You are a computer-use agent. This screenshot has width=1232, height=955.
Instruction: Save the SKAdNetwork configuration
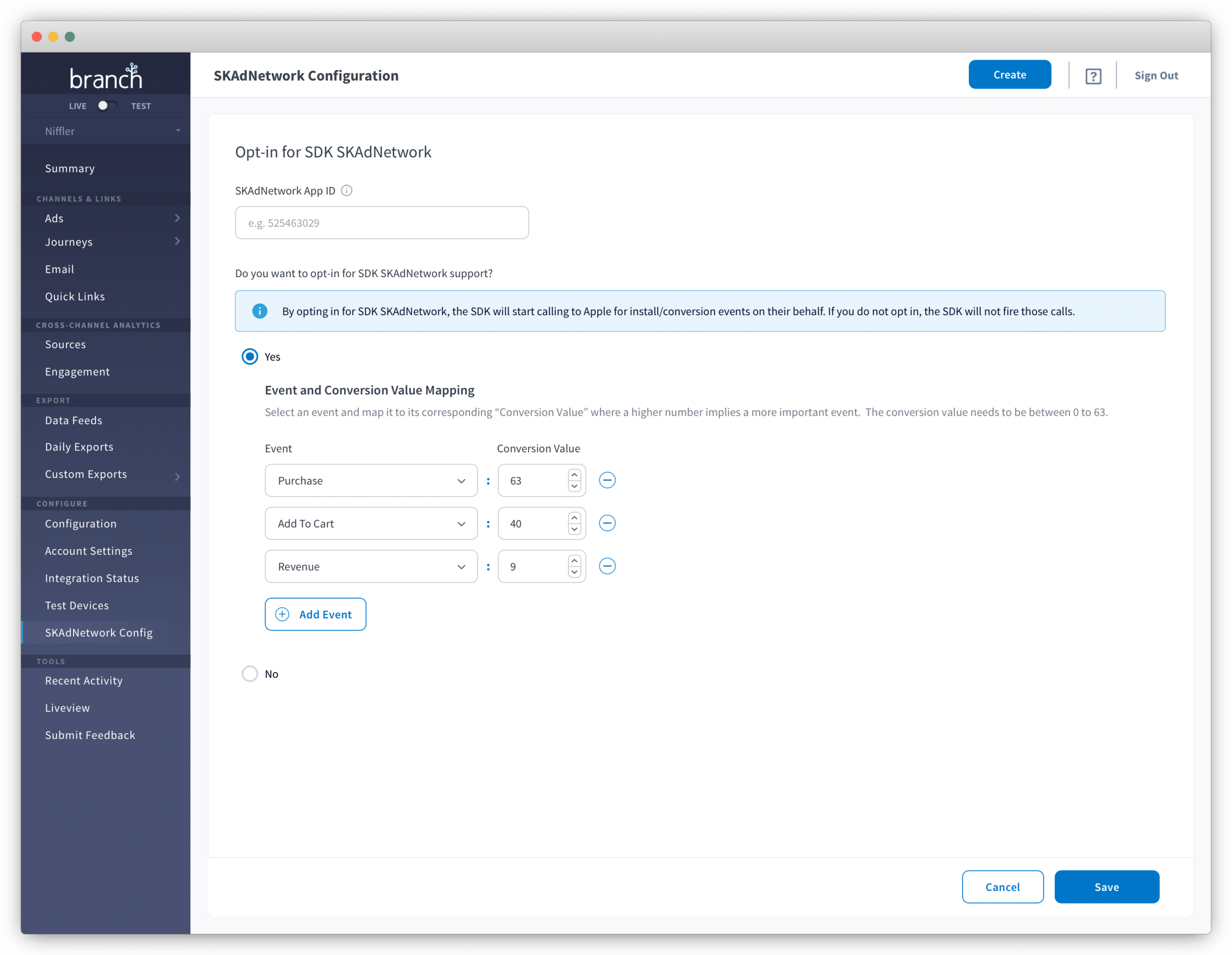tap(1106, 886)
